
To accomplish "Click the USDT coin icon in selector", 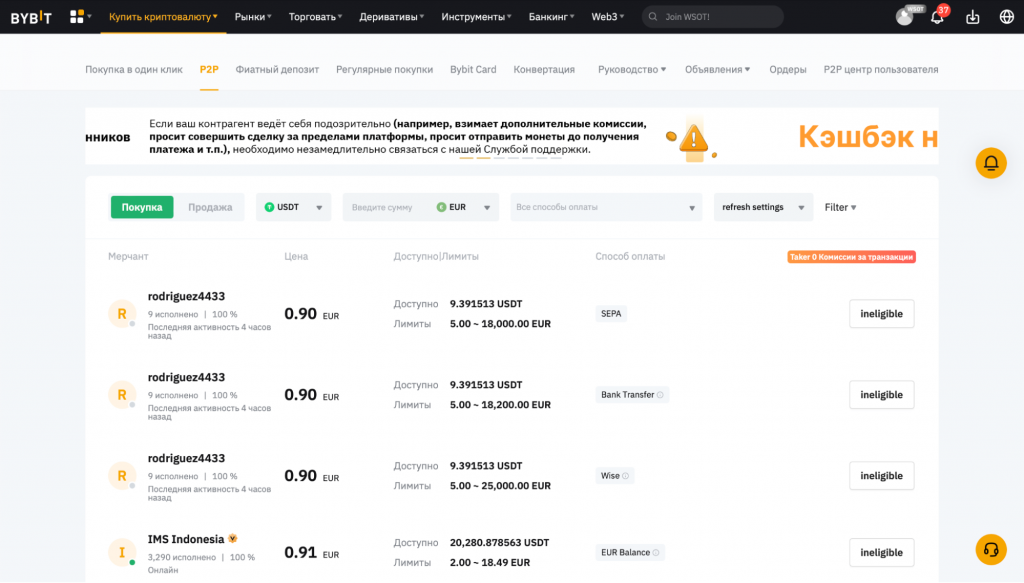I will coord(269,207).
